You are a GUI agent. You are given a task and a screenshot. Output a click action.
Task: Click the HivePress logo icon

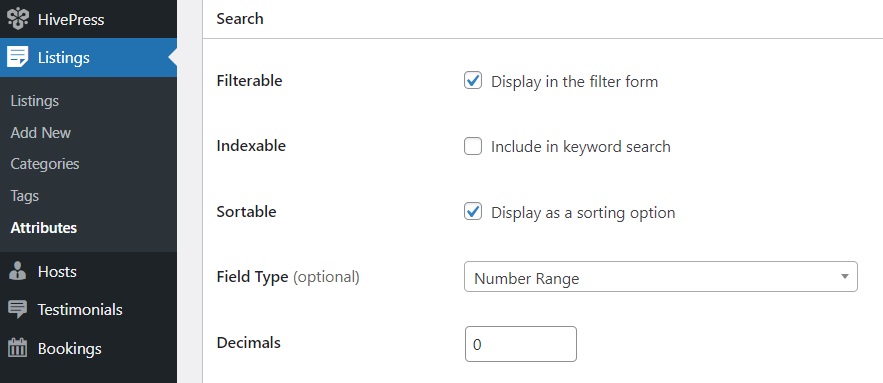coord(17,19)
